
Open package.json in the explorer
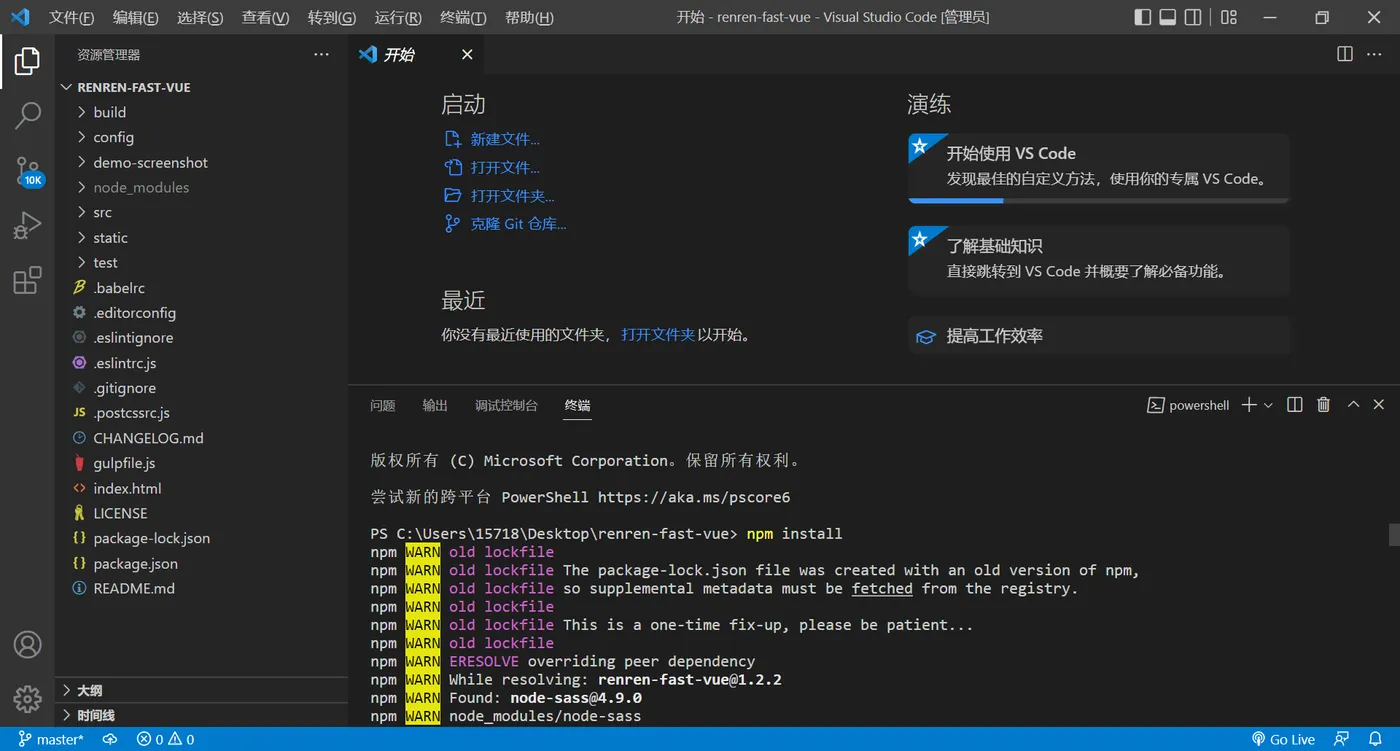coord(202,563)
